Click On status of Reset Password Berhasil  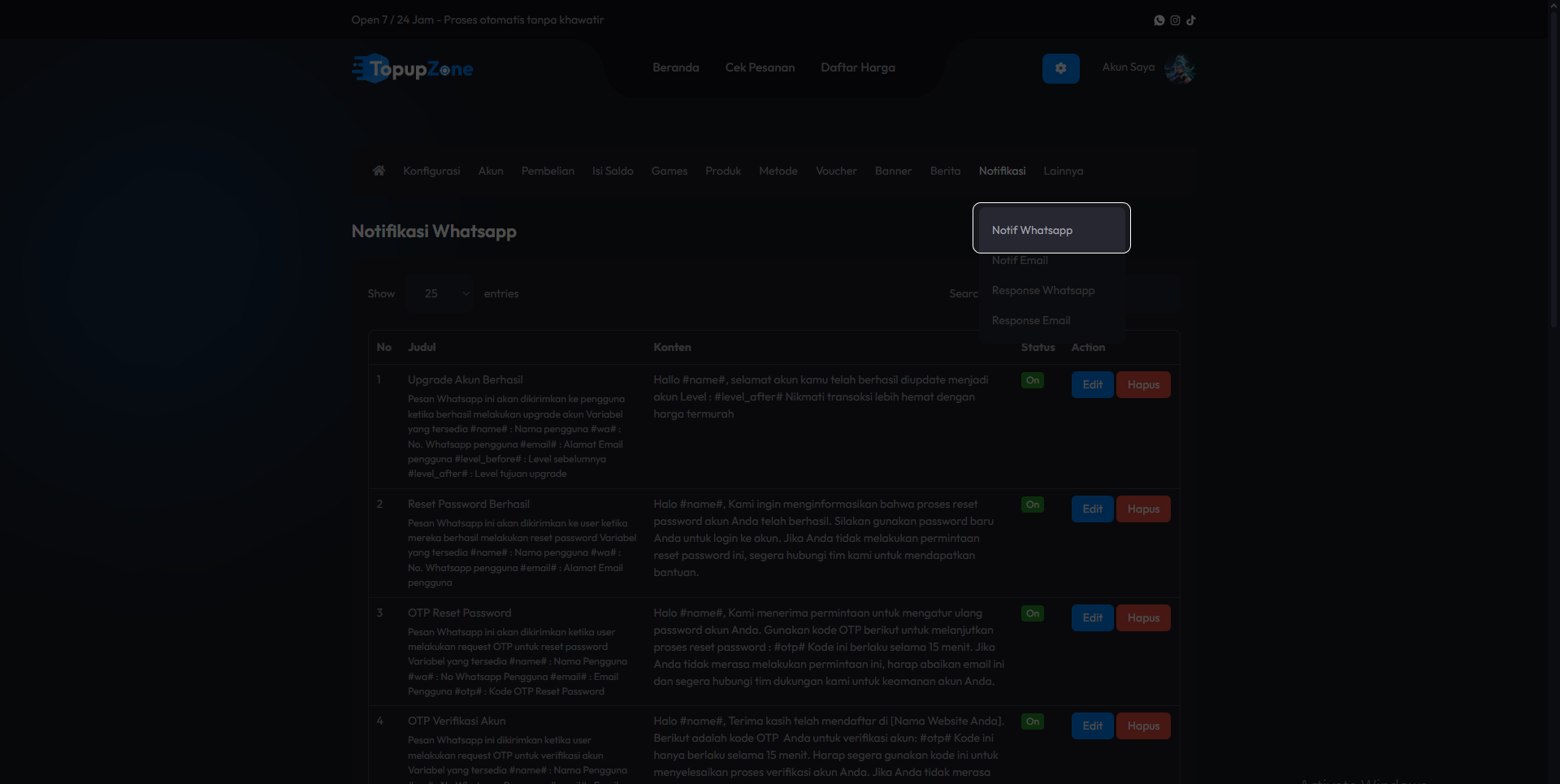click(1033, 505)
